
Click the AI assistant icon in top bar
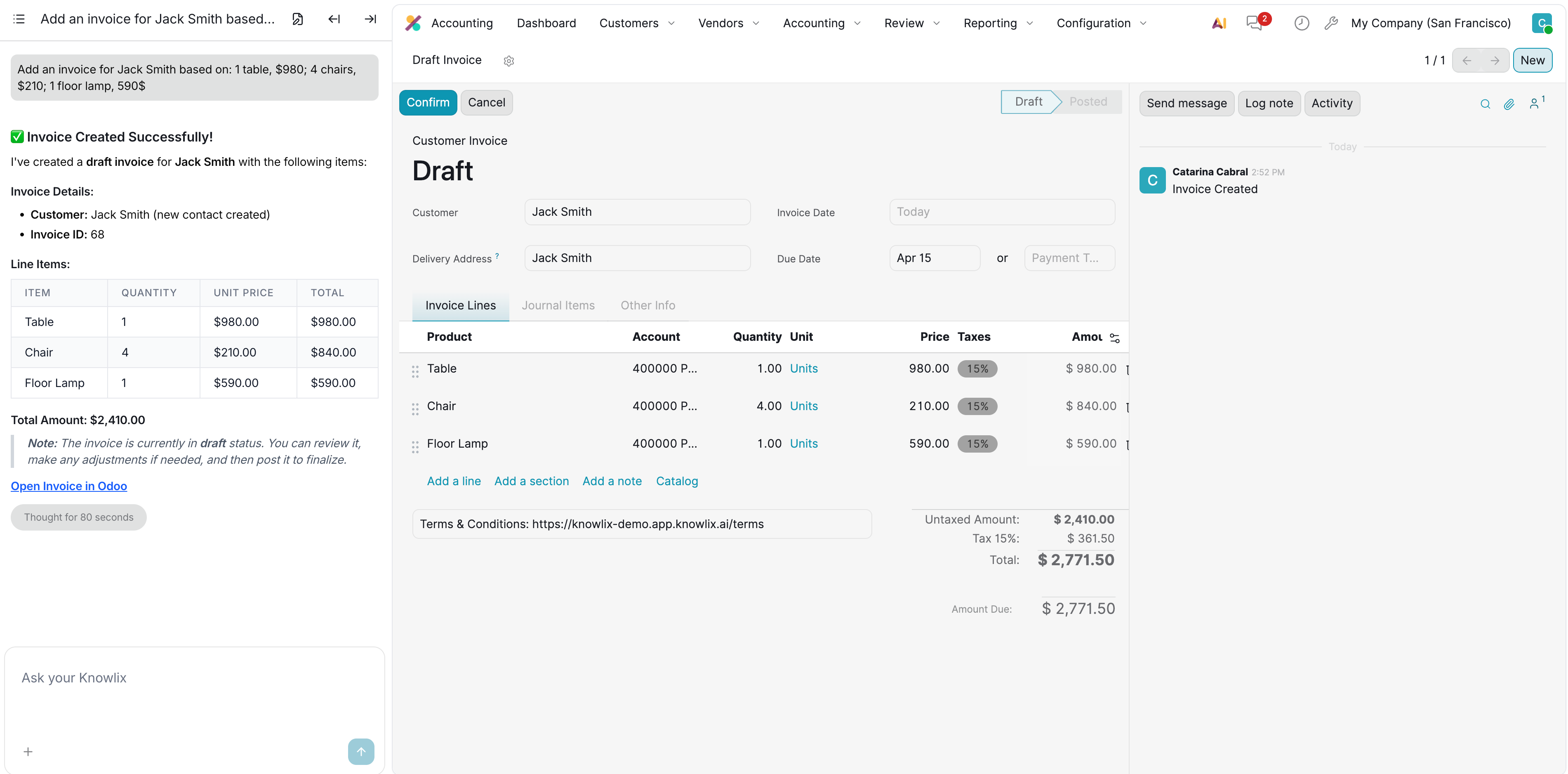pos(1219,23)
